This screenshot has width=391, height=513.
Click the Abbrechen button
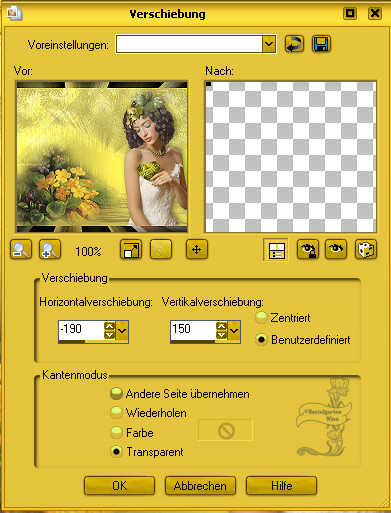click(x=200, y=486)
